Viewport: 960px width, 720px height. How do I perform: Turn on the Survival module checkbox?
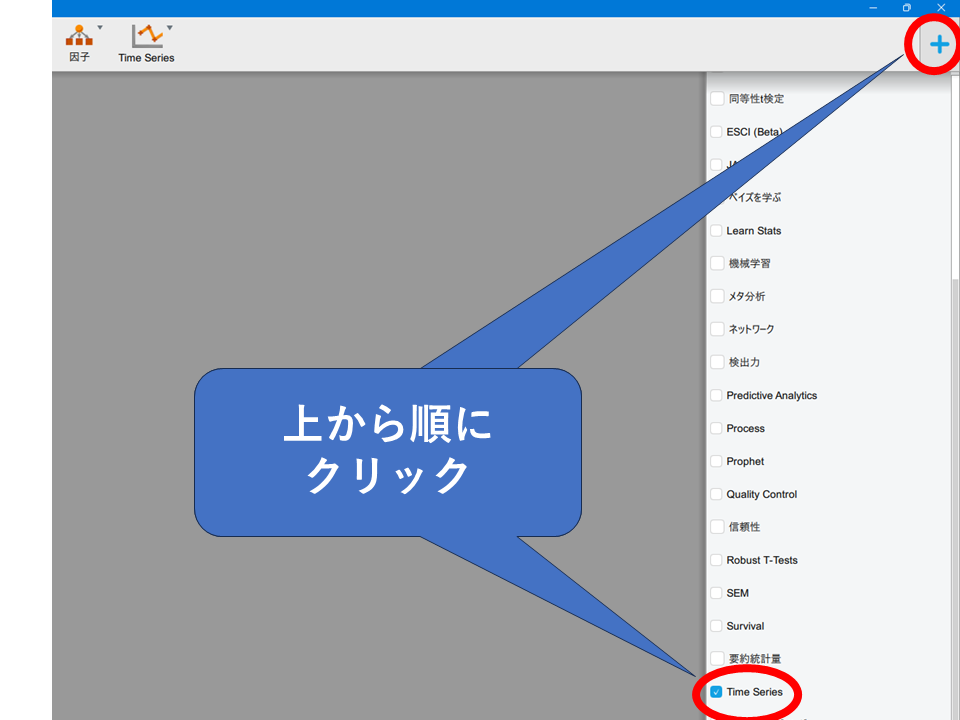click(x=716, y=627)
